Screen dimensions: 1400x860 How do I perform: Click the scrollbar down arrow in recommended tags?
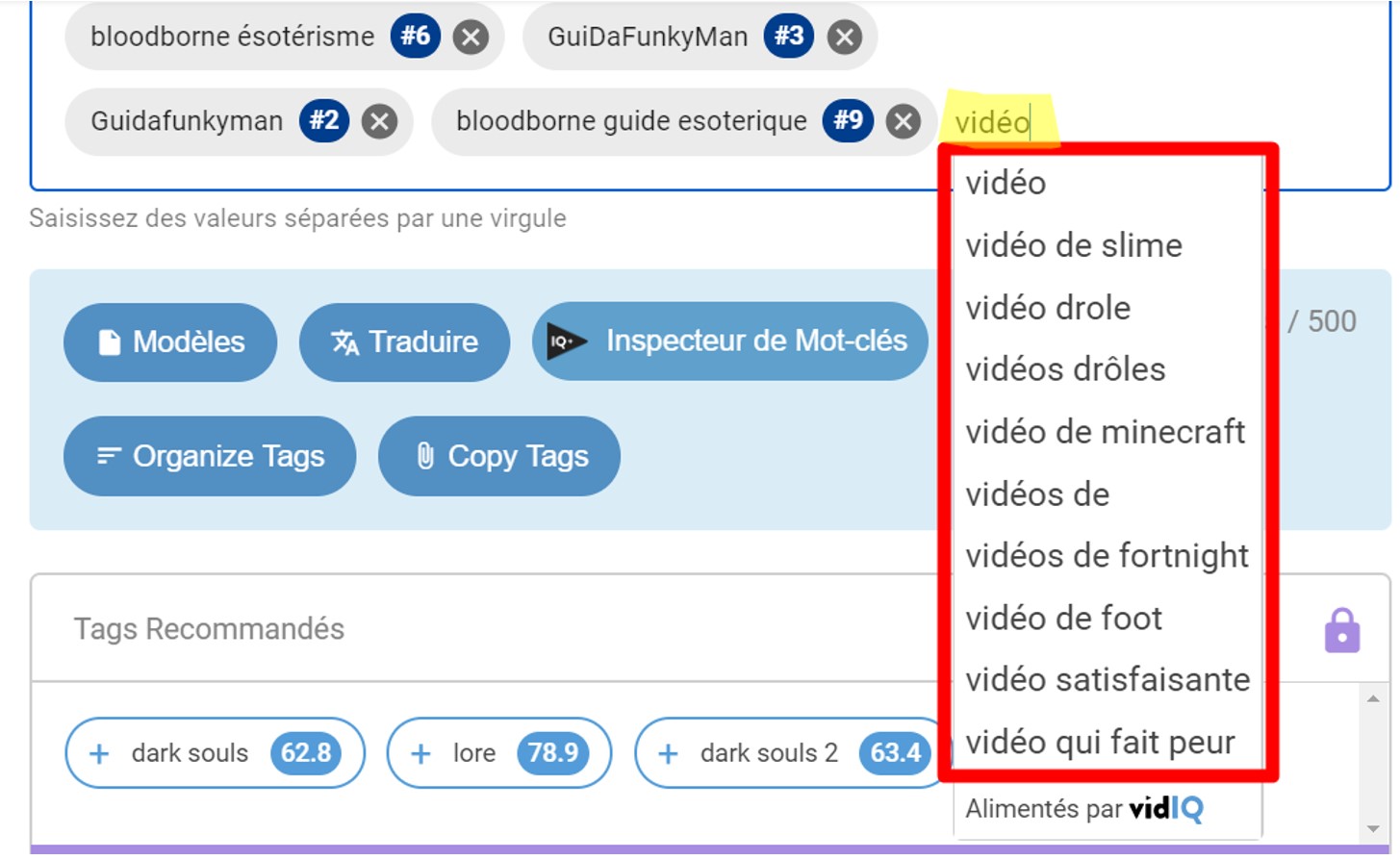click(x=1374, y=829)
